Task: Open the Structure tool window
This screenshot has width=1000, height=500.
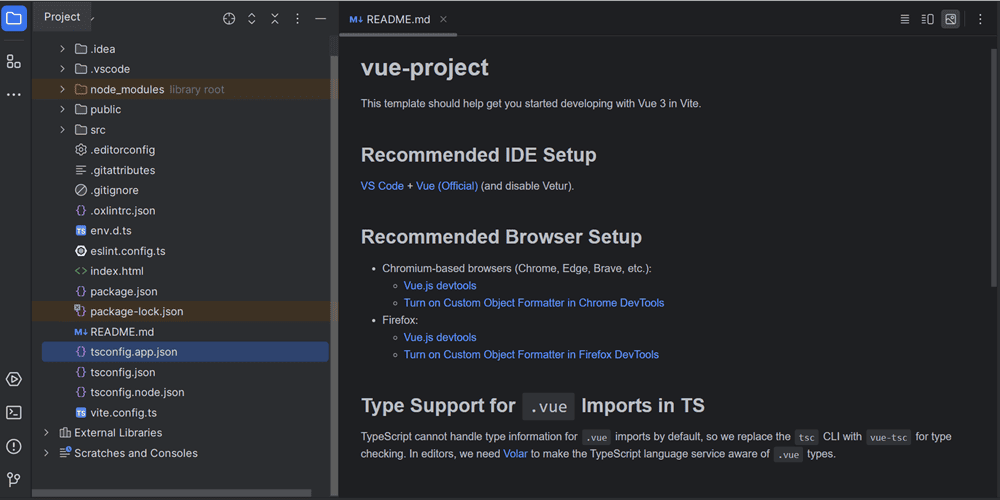Action: (x=14, y=62)
